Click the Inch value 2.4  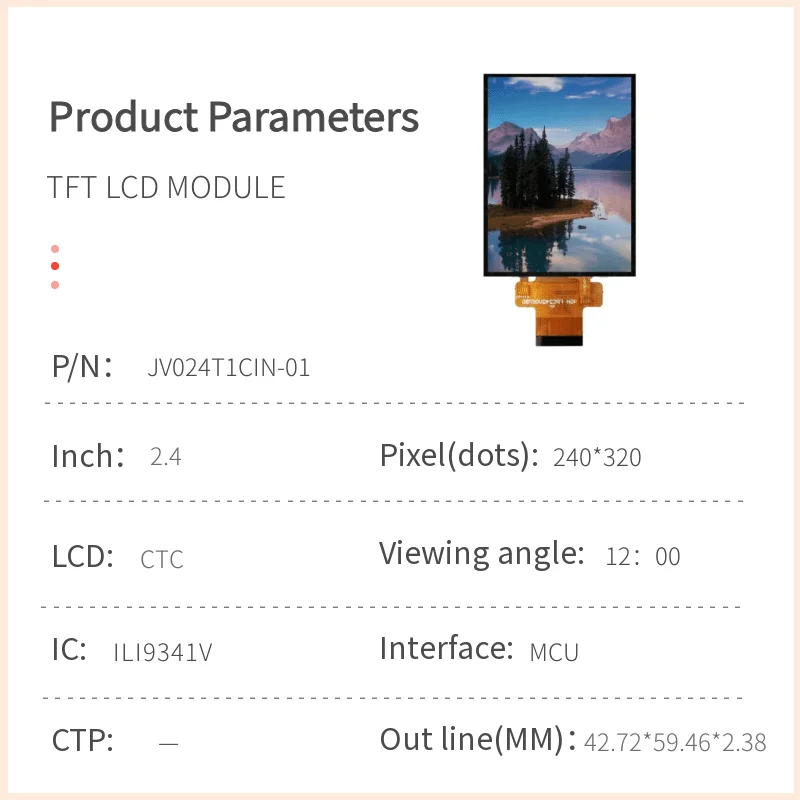point(165,458)
